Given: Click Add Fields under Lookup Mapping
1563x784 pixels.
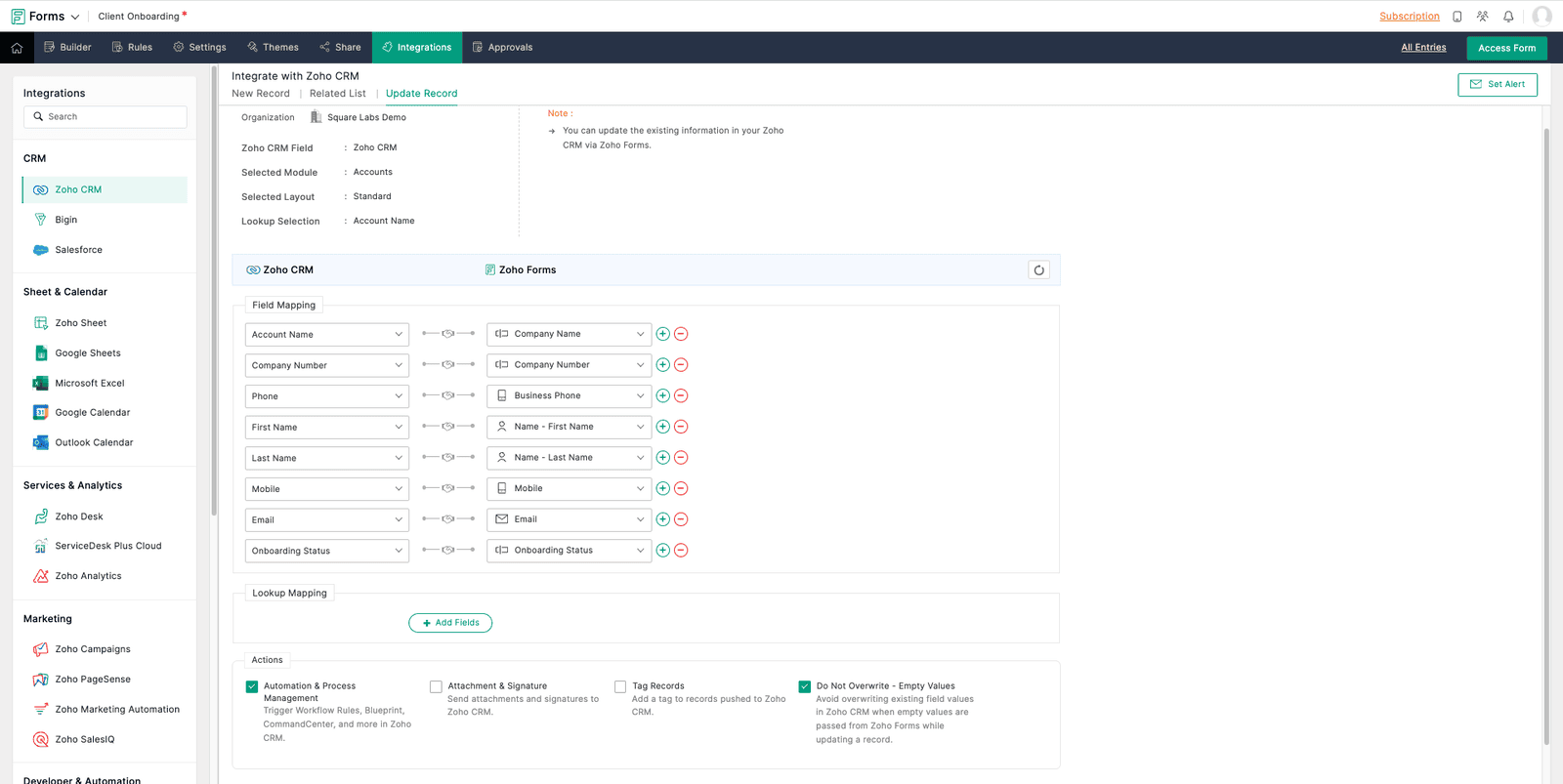Looking at the screenshot, I should point(450,623).
